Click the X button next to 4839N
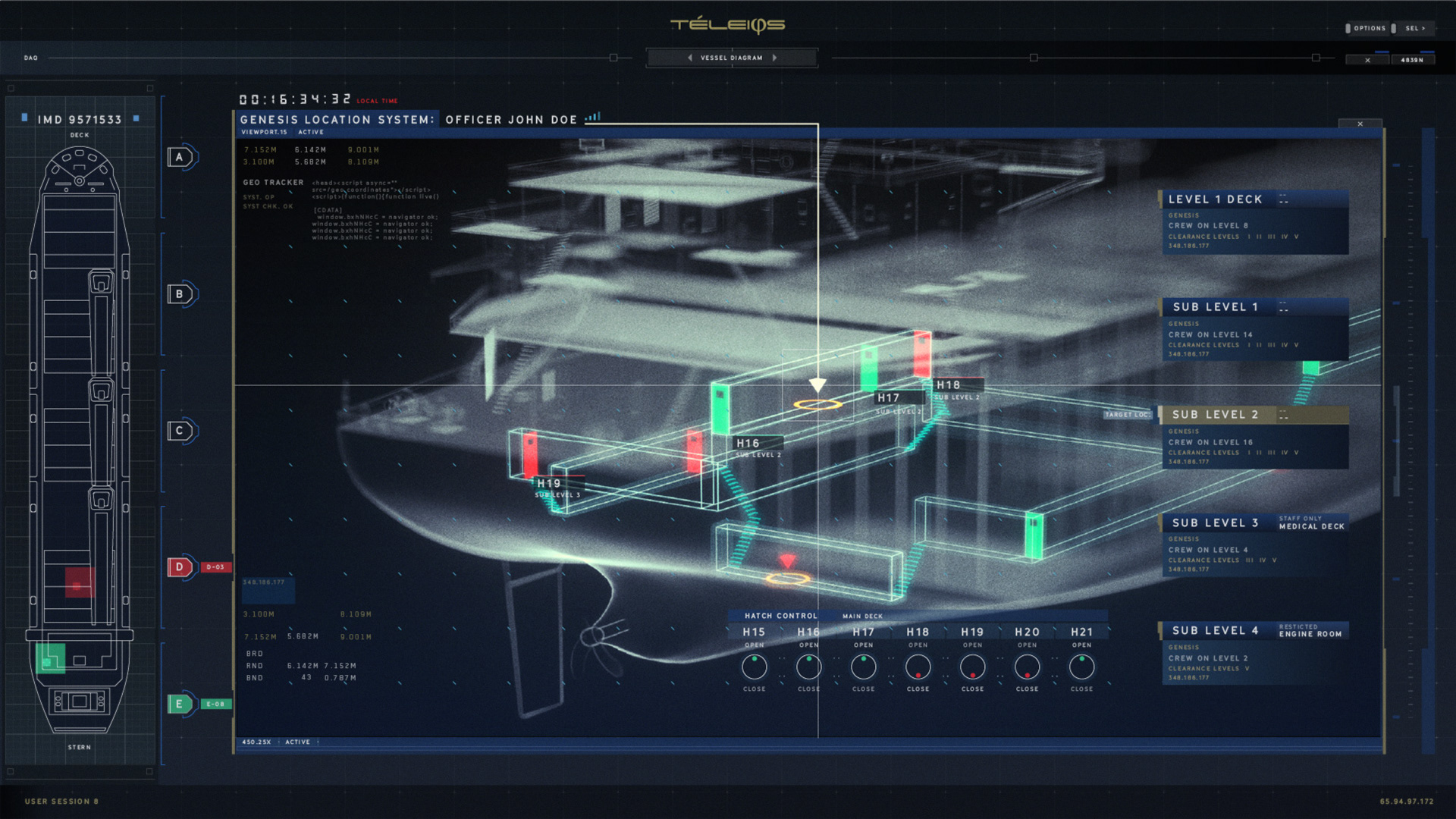 (x=1367, y=60)
